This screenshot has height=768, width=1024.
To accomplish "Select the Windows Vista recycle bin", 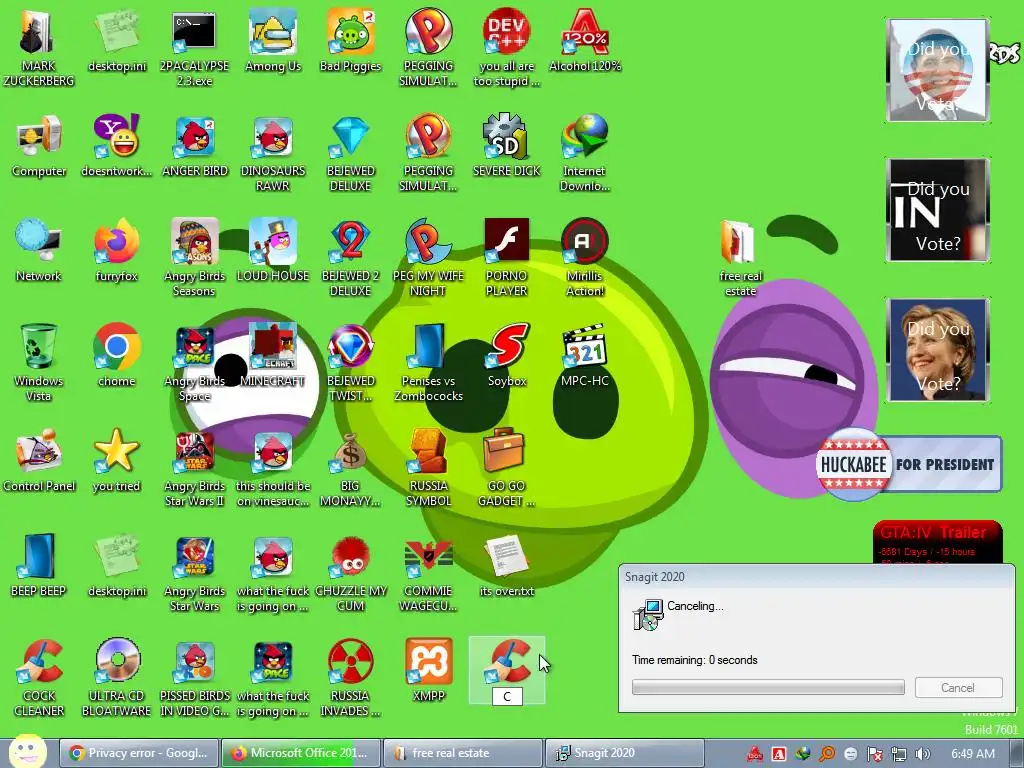I will 39,363.
